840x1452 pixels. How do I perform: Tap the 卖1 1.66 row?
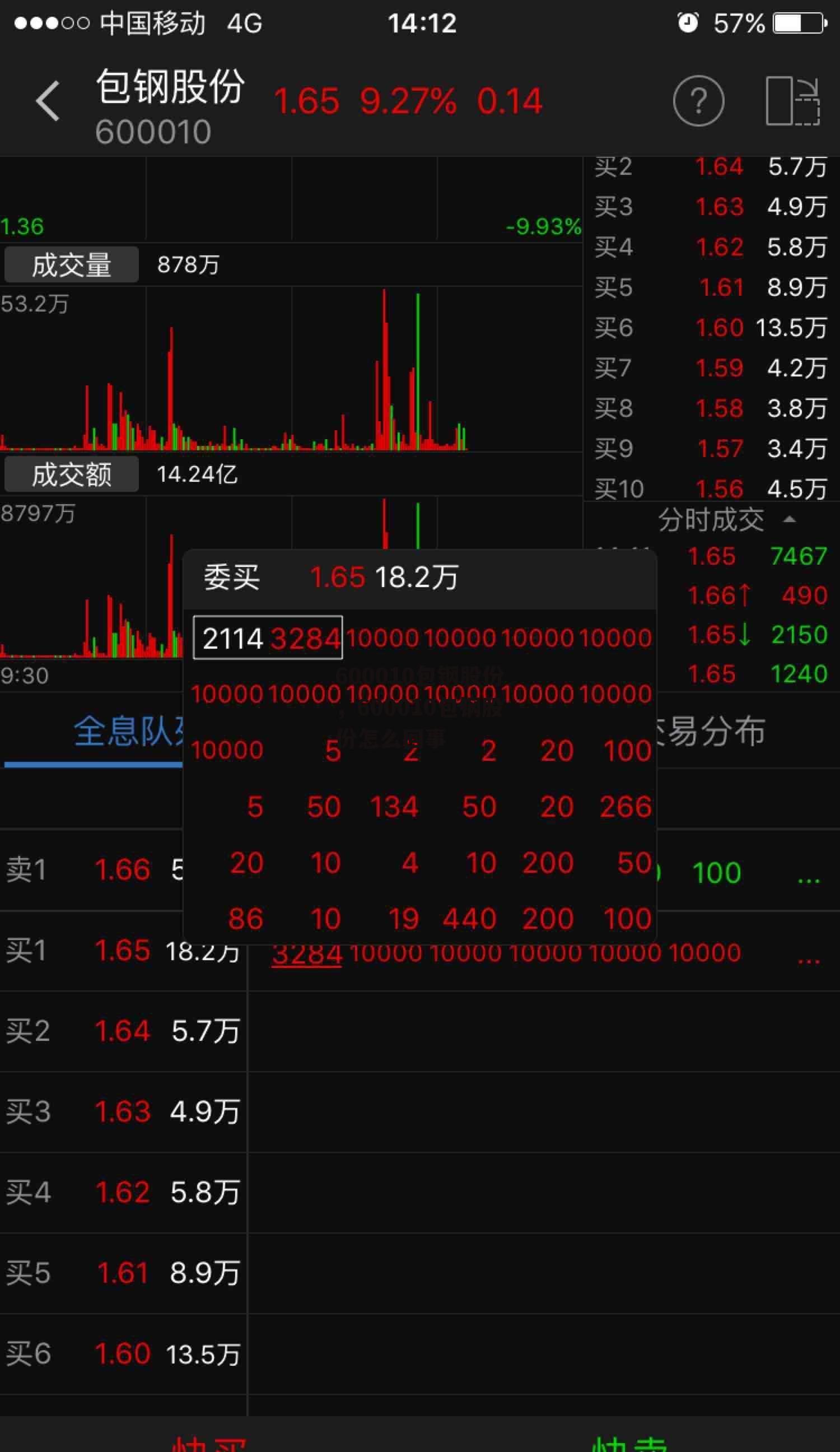pos(92,870)
